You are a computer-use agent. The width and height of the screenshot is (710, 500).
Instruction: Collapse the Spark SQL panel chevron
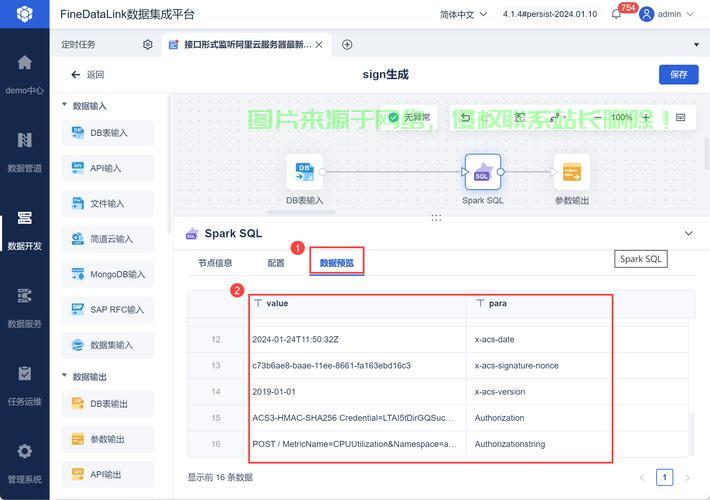(x=689, y=233)
